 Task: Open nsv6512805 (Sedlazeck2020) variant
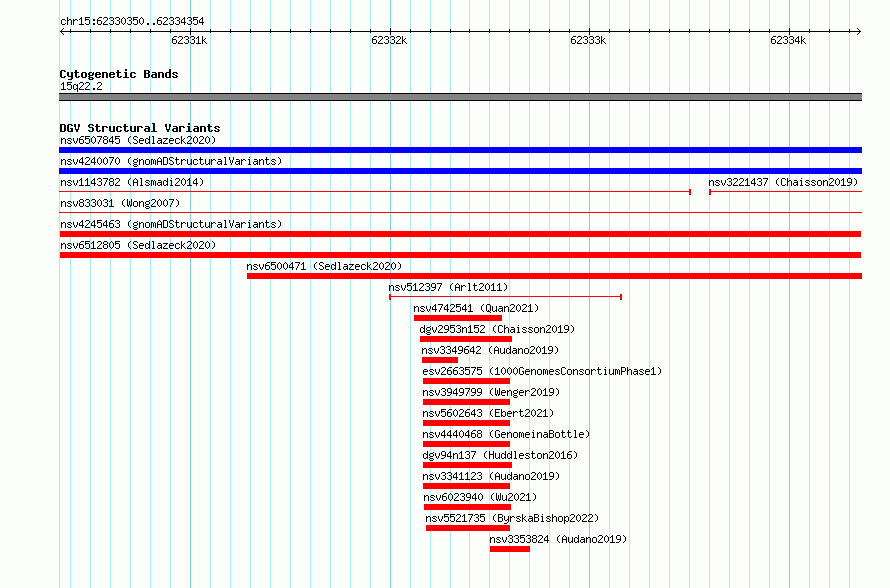tap(138, 245)
